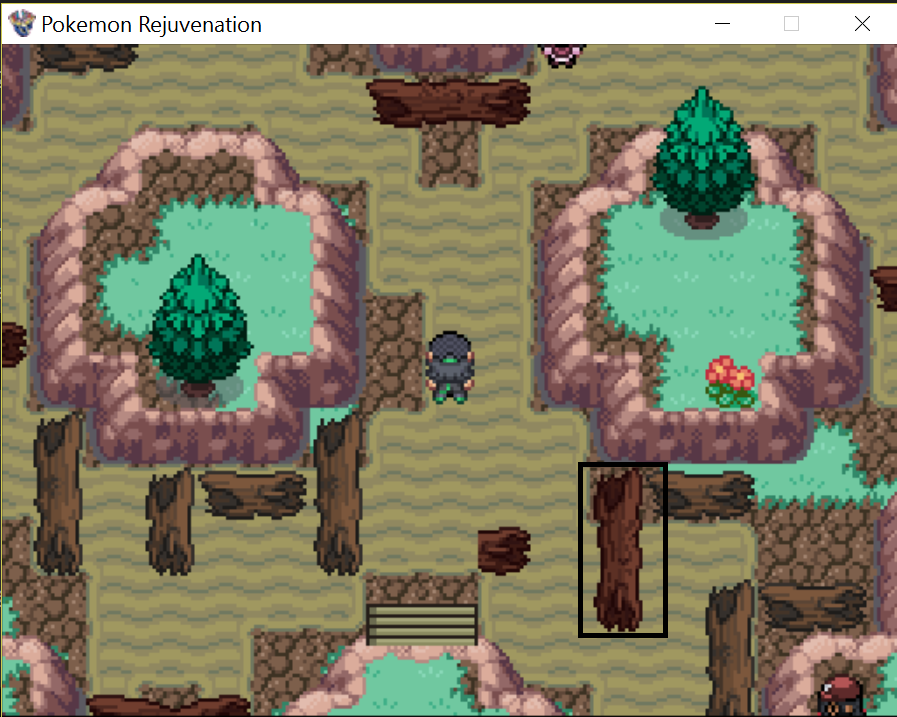This screenshot has height=717, width=897.
Task: Click the horizontal log above the top rock path
Action: pyautogui.click(x=448, y=103)
